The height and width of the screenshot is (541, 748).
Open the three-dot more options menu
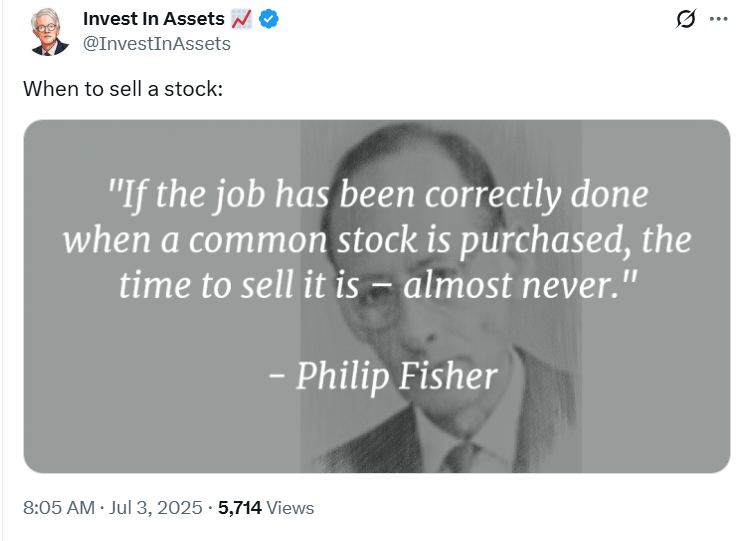pyautogui.click(x=718, y=19)
